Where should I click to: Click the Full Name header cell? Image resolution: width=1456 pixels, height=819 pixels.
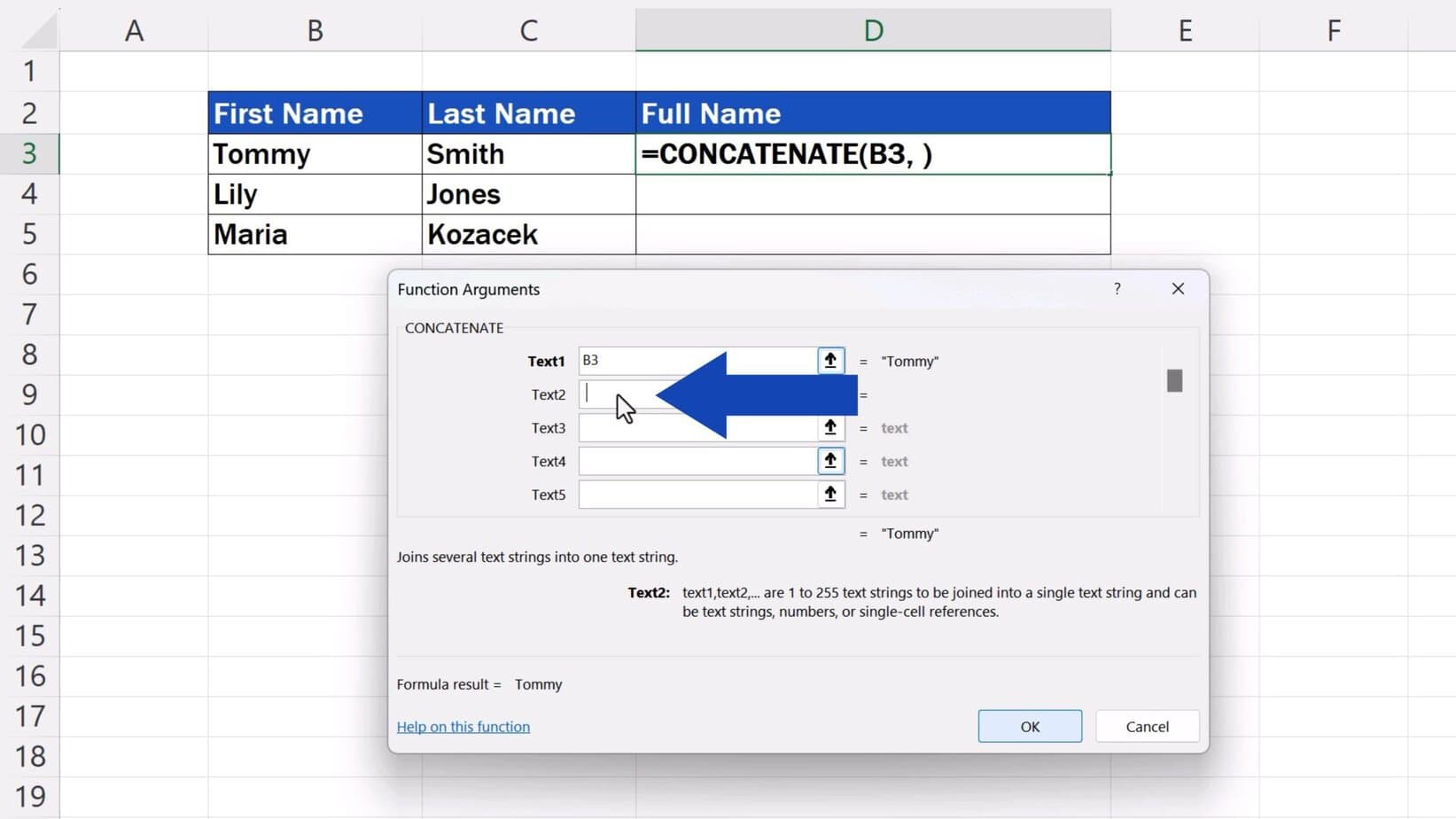873,113
